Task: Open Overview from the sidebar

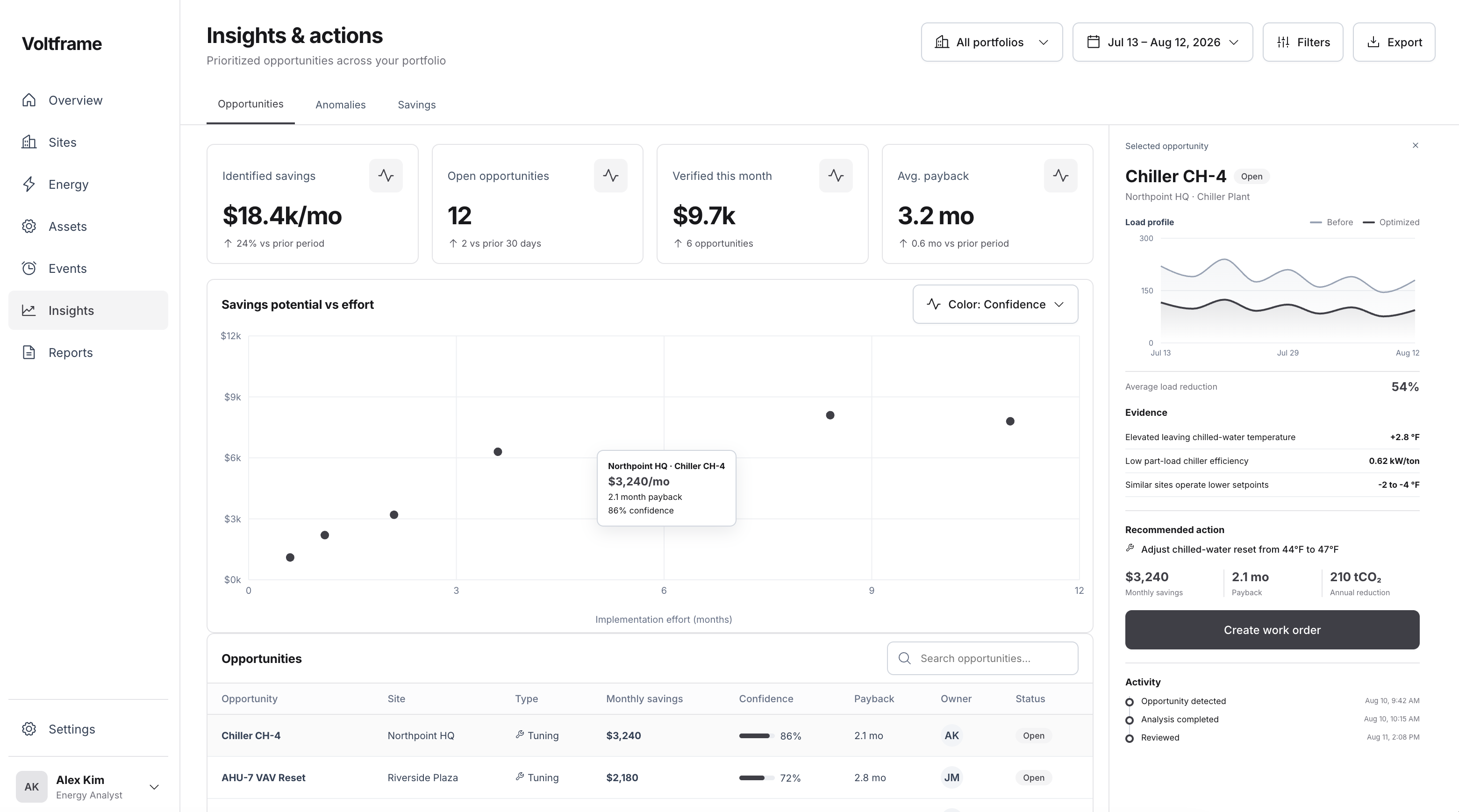Action: coord(88,100)
